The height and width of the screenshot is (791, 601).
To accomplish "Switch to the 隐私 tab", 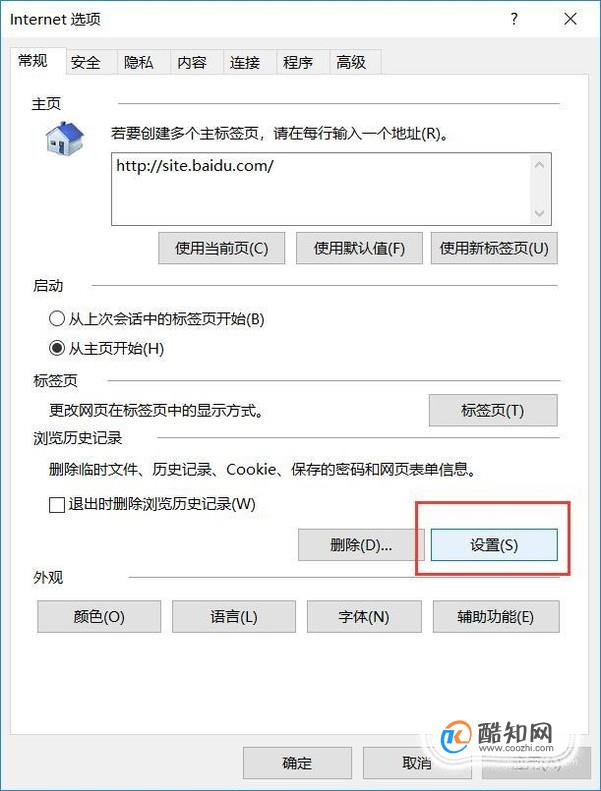I will pos(139,62).
